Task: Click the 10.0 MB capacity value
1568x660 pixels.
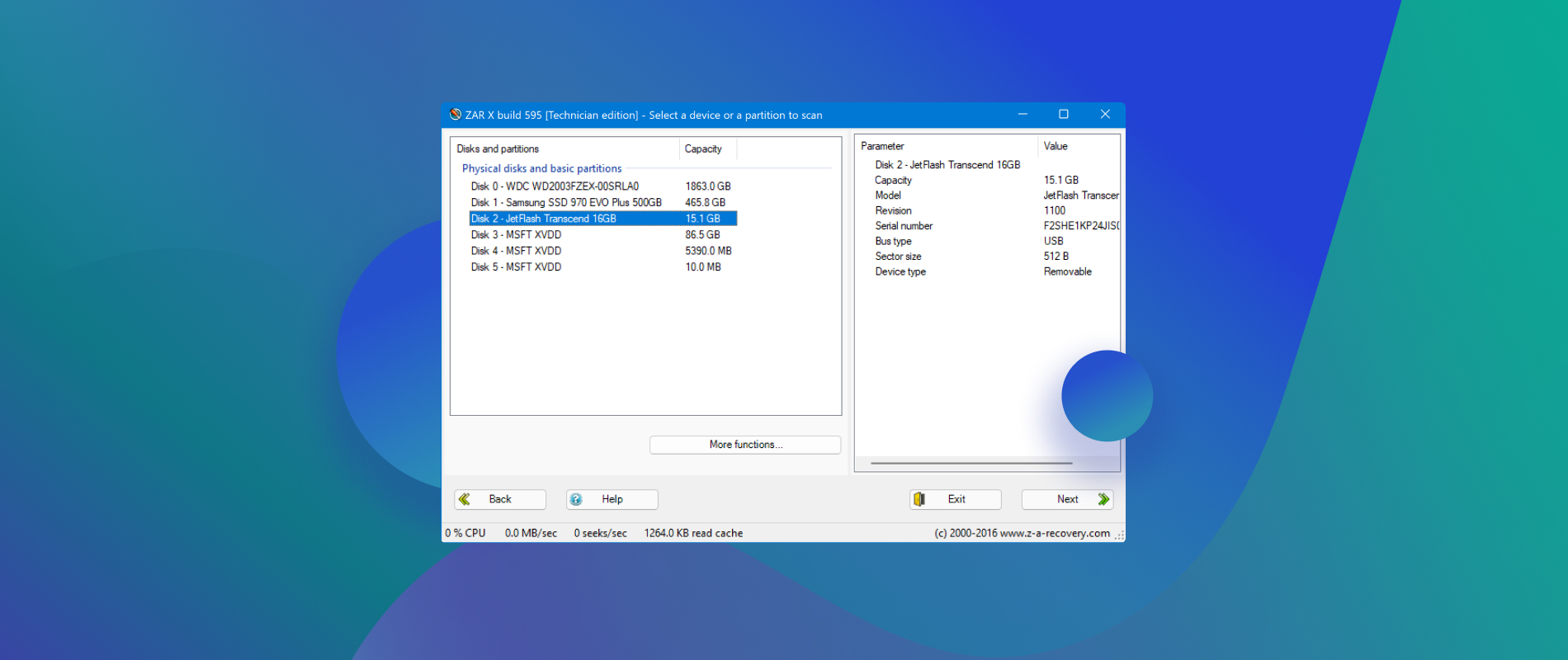Action: (x=703, y=267)
